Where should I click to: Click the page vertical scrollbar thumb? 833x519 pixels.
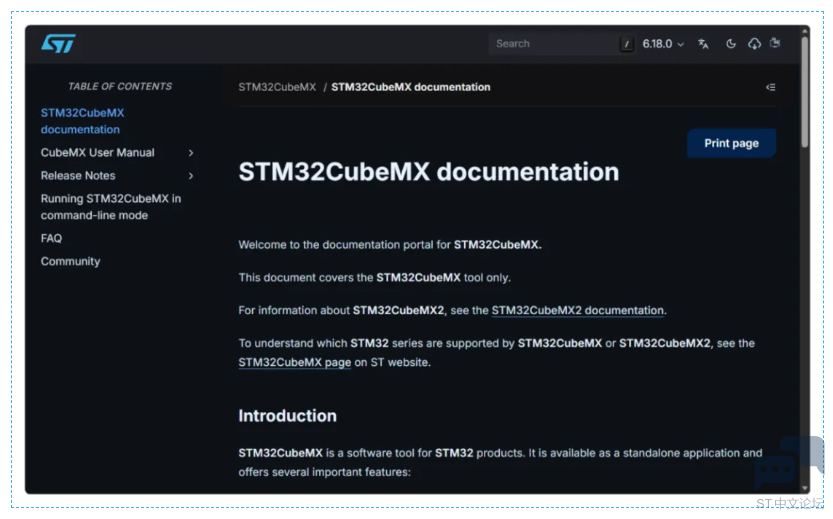pos(805,90)
